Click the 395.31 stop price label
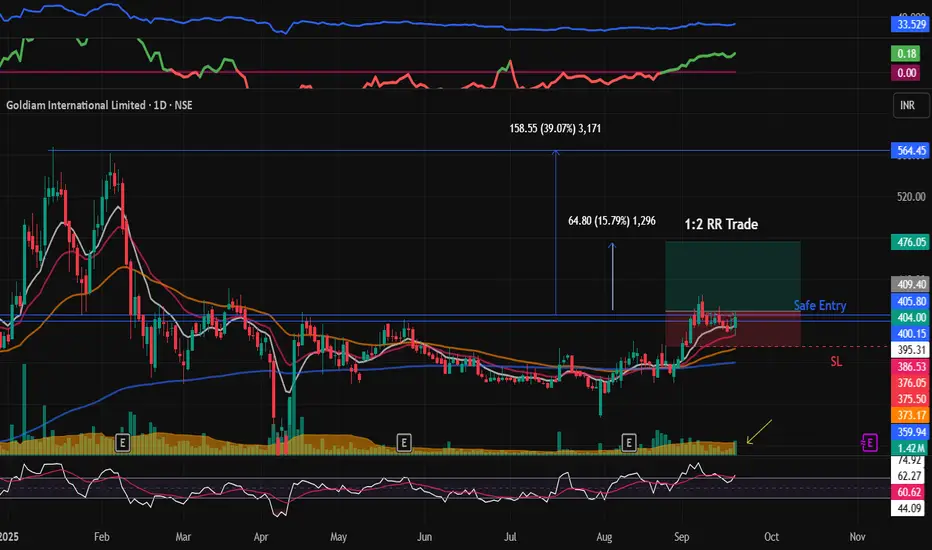Image resolution: width=932 pixels, height=550 pixels. point(911,350)
